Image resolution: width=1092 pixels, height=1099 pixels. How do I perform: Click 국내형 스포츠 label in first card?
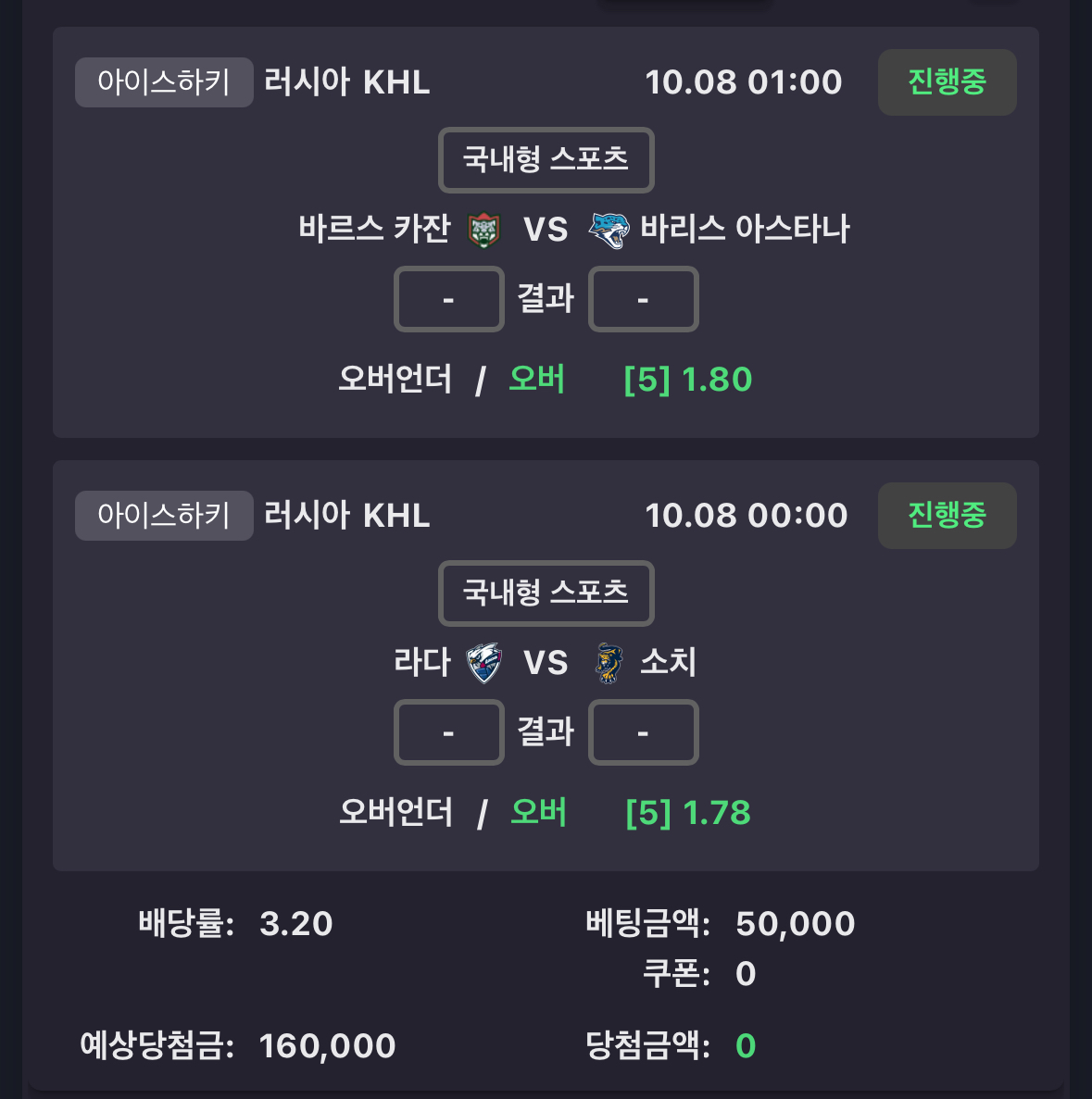coord(546,159)
